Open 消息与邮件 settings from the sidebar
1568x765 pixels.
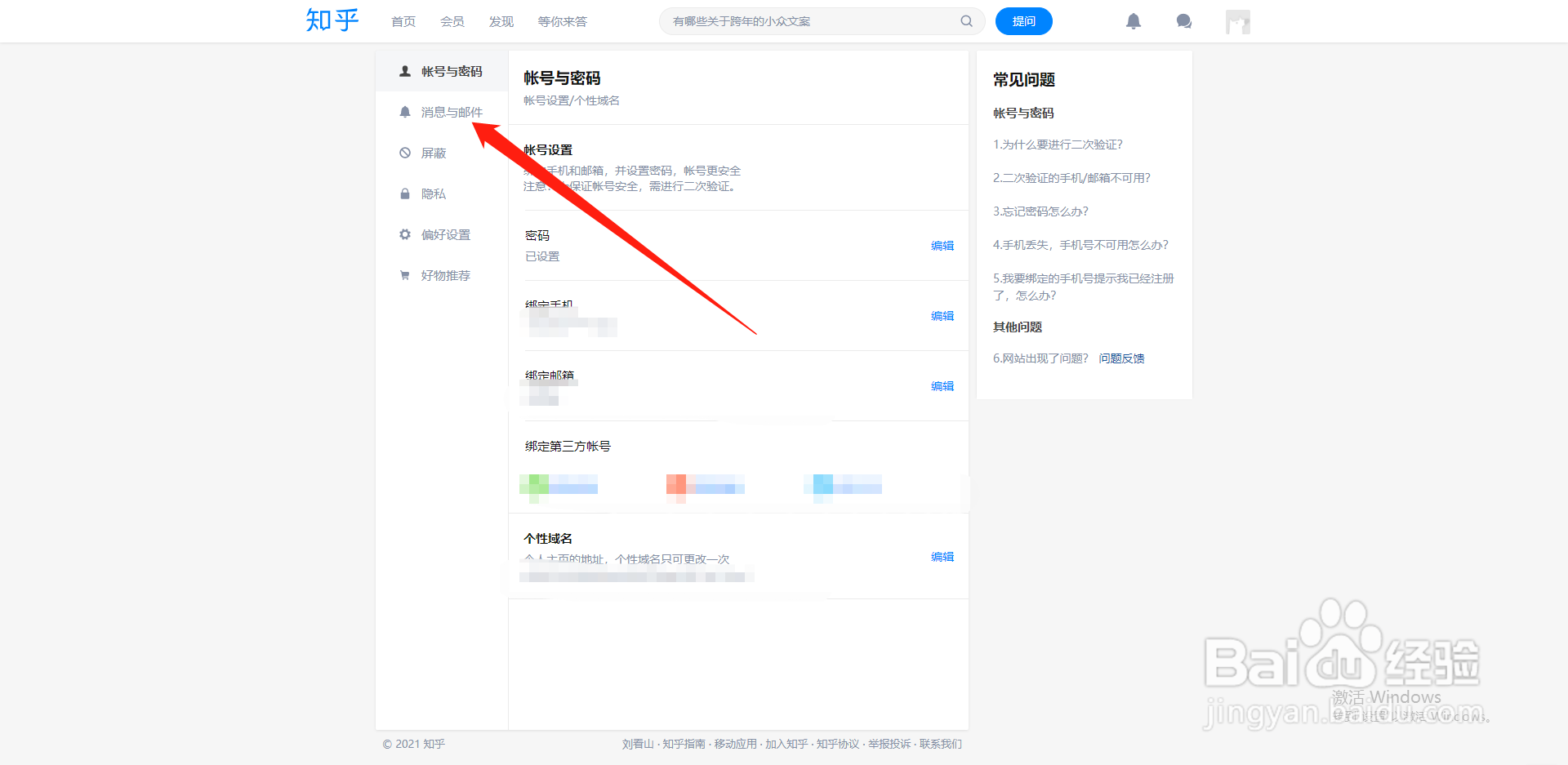[x=450, y=112]
